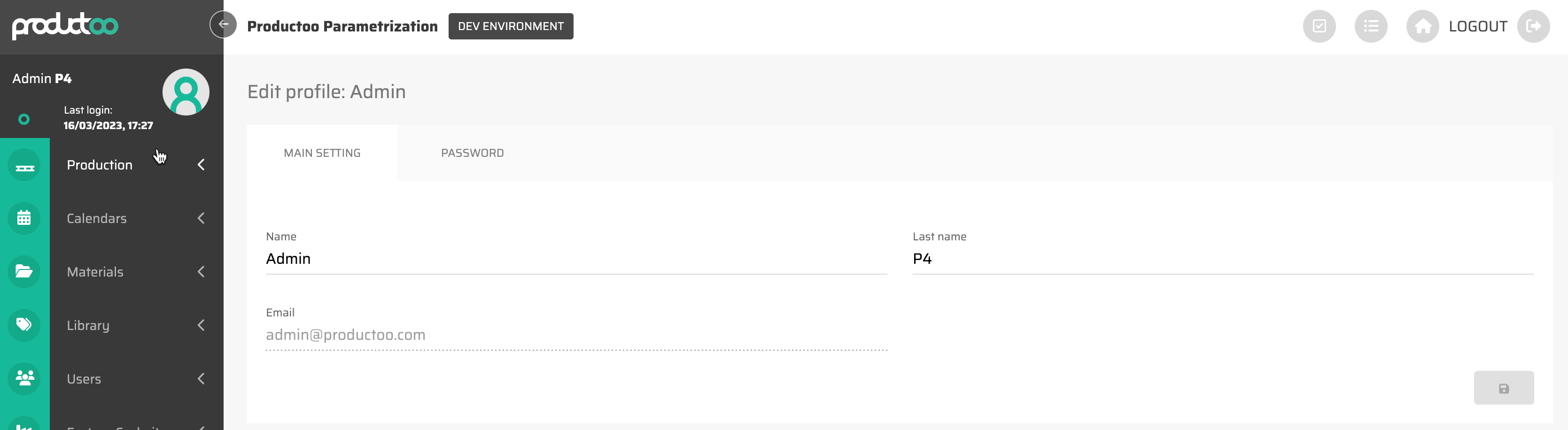Screen dimensions: 1568x430
Task: Click the Calendars sidebar icon
Action: click(x=24, y=218)
